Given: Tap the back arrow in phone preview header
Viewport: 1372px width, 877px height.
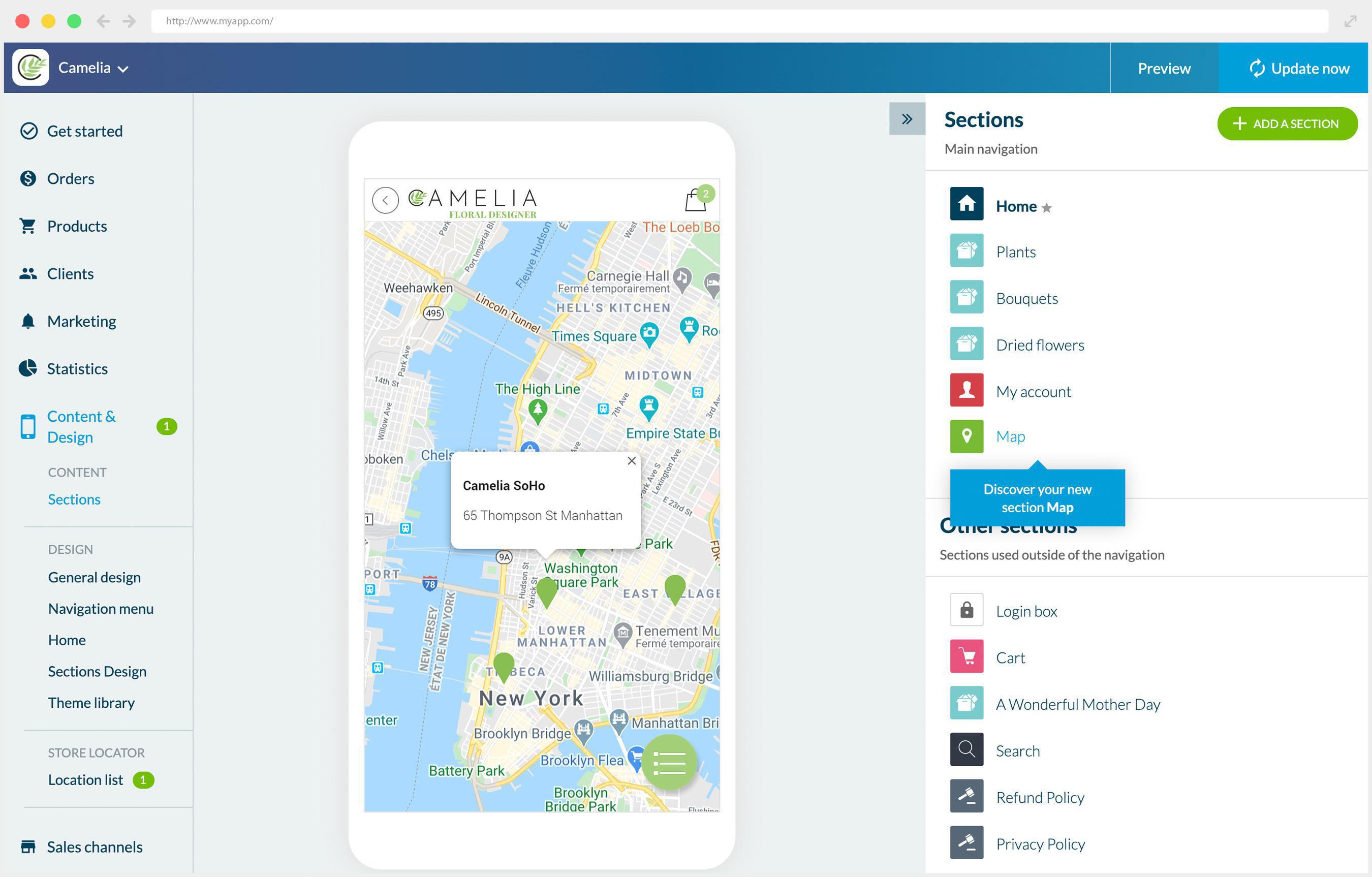Looking at the screenshot, I should (385, 201).
